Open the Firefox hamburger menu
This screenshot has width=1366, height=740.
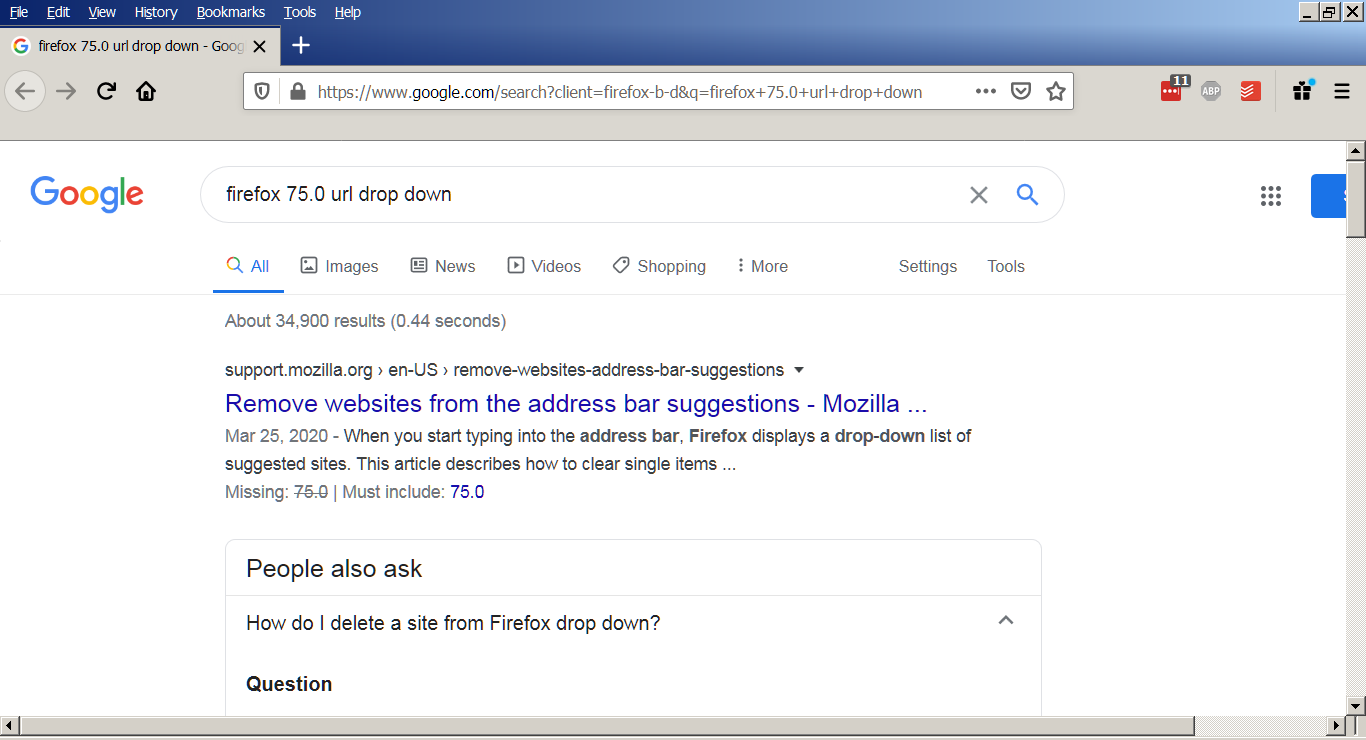point(1342,92)
